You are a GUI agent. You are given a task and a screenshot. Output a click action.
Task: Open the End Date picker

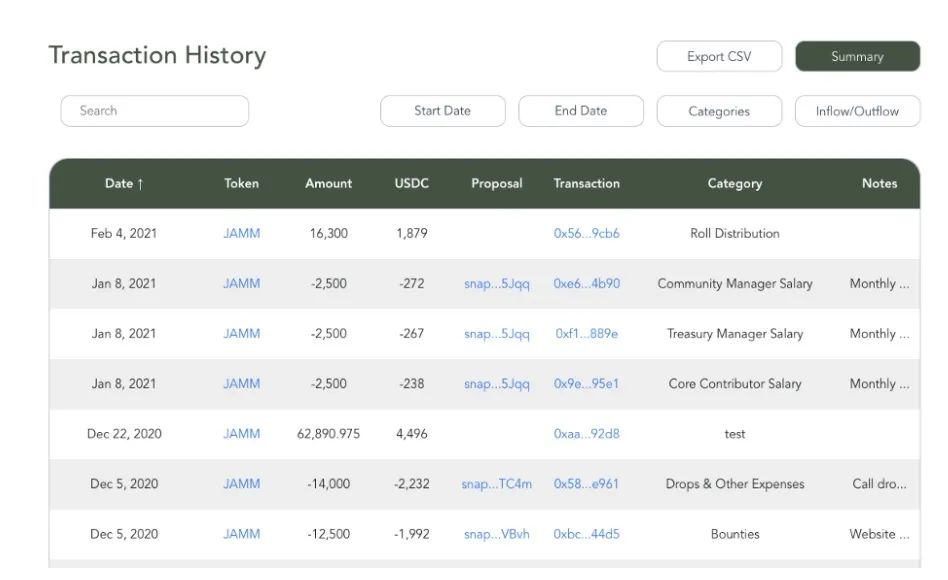580,111
